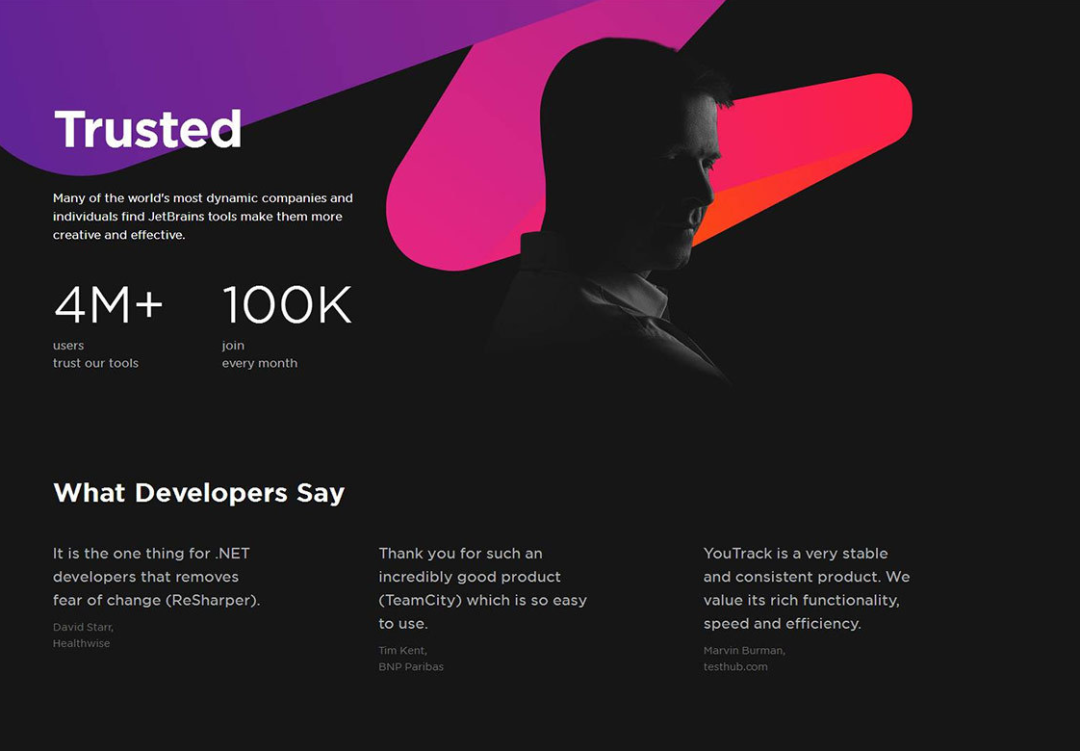Open the testhub.com link
1080x751 pixels.
735,667
